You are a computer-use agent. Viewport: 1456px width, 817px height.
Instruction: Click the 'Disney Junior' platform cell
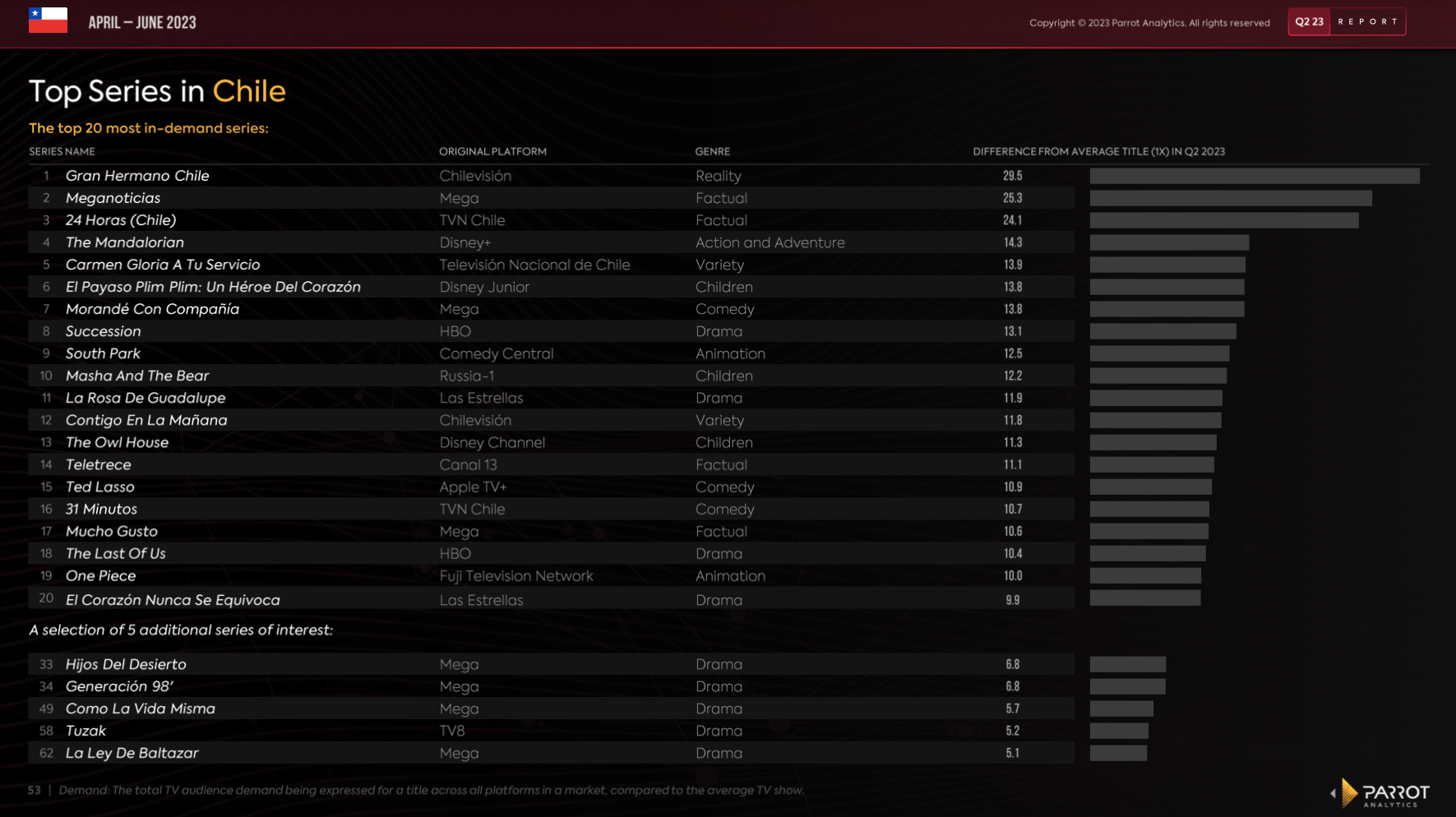[484, 287]
